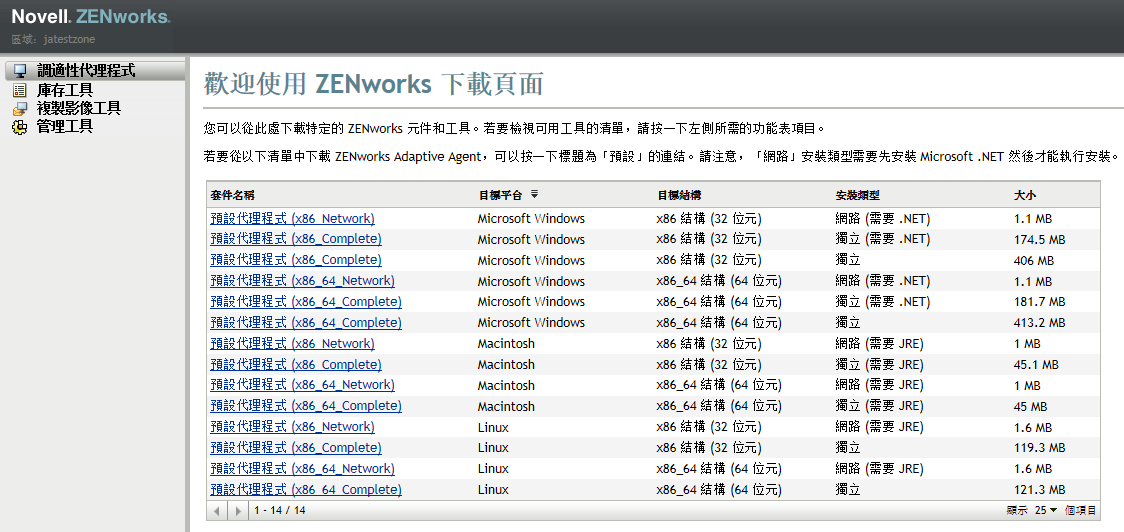Select the 119.3 MB size cell

coord(1039,448)
